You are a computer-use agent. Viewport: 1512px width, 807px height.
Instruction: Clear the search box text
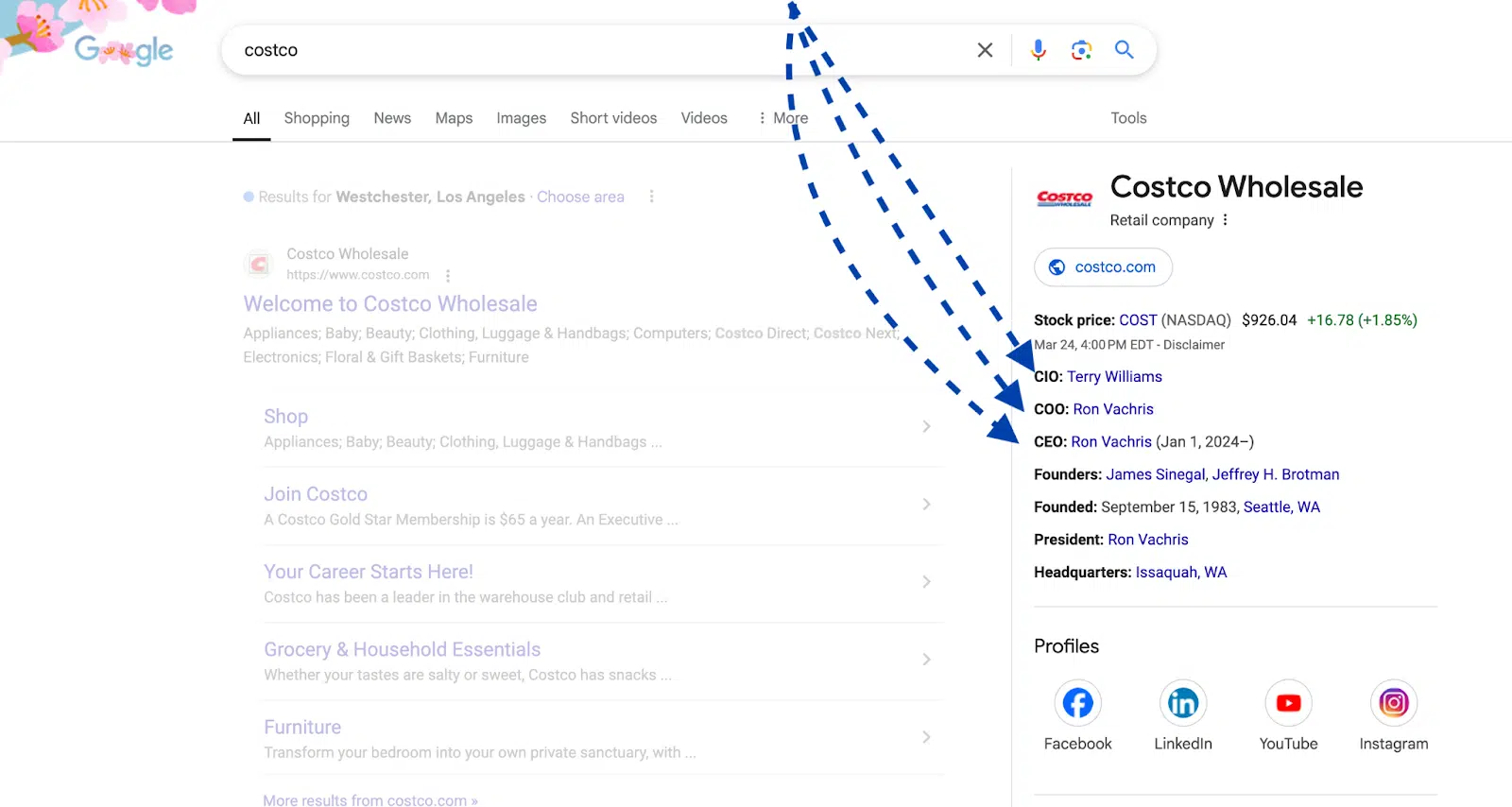point(985,50)
